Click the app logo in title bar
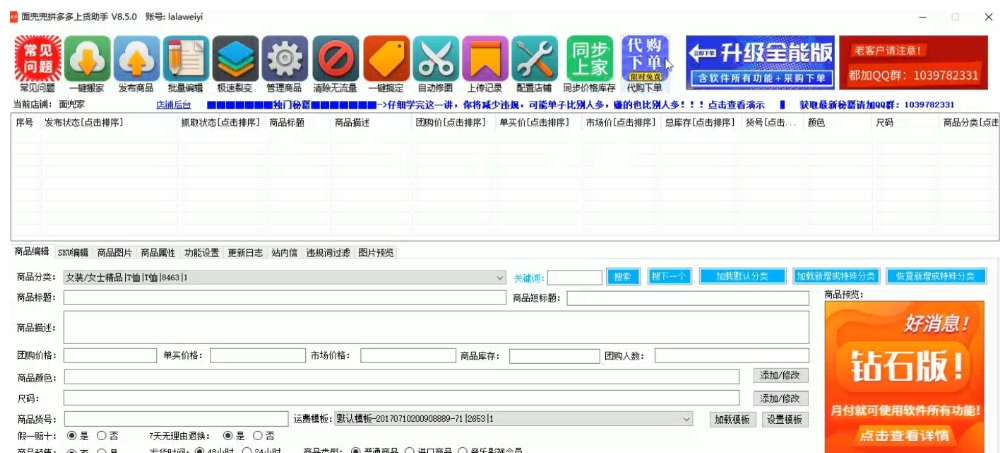 [13, 17]
